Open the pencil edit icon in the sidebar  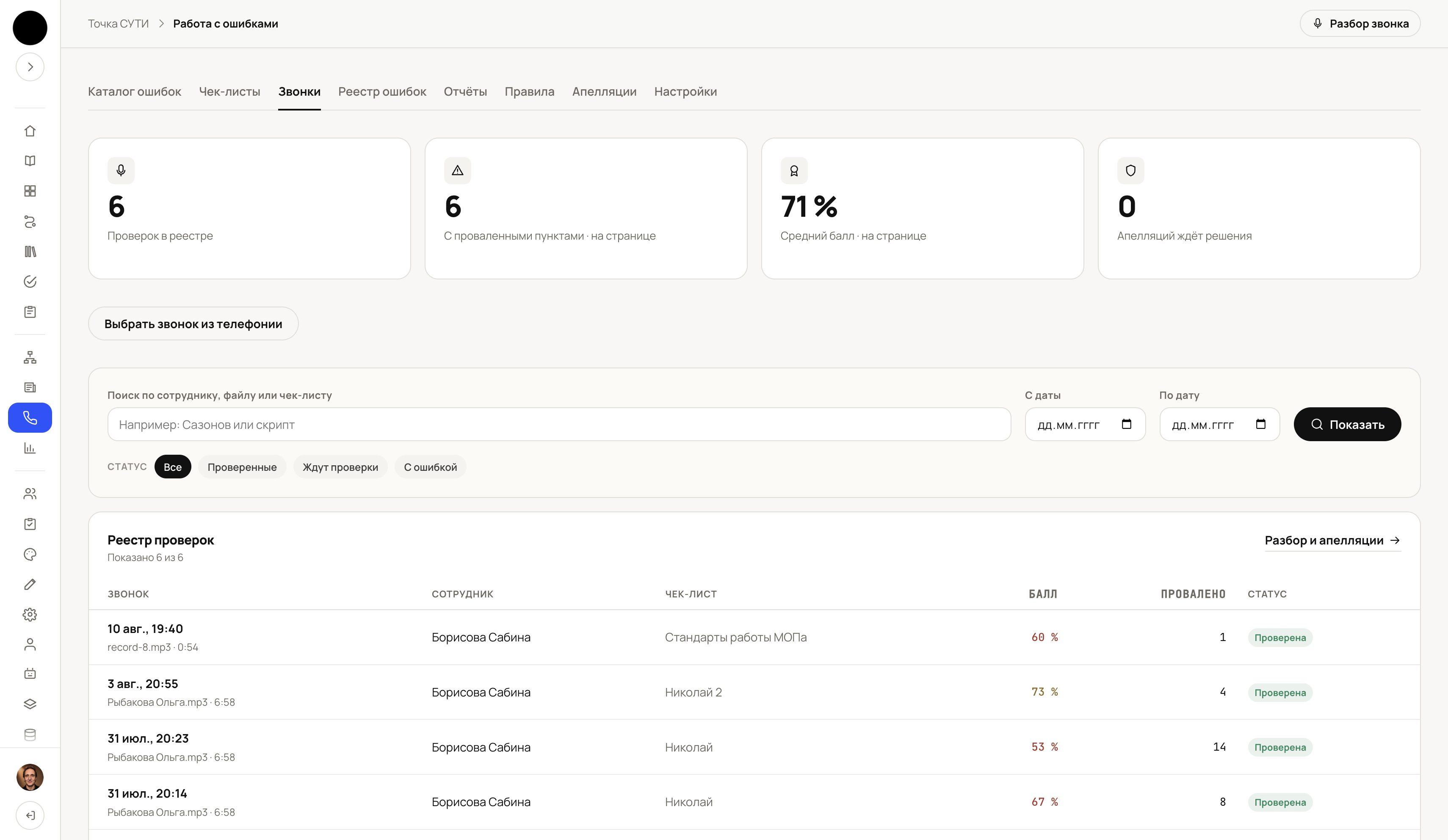point(30,584)
